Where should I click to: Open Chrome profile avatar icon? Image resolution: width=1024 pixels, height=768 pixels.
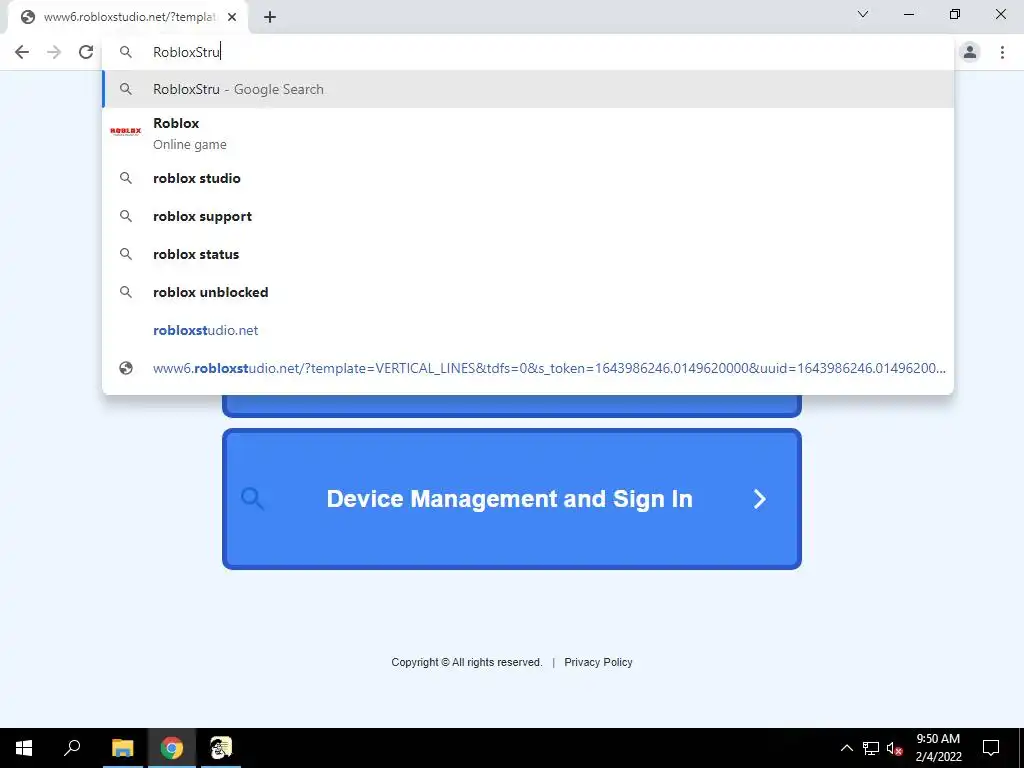point(970,52)
